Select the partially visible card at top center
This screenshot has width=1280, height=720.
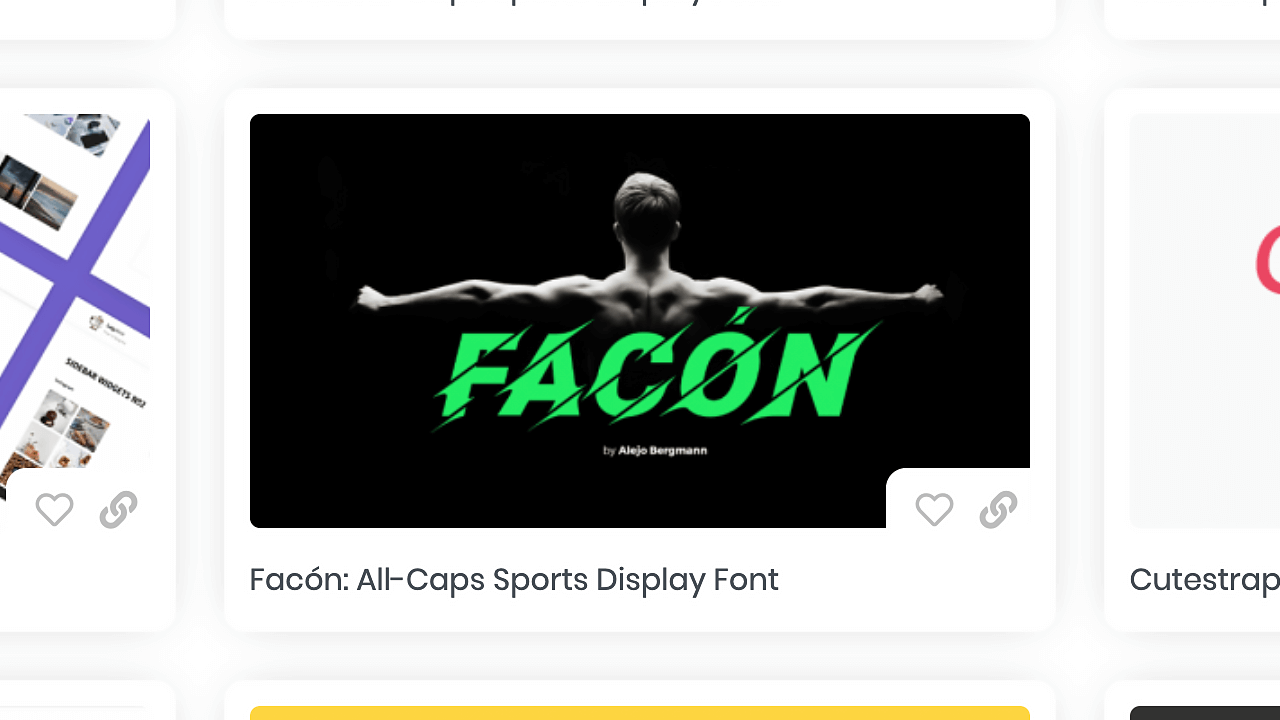(640, 19)
